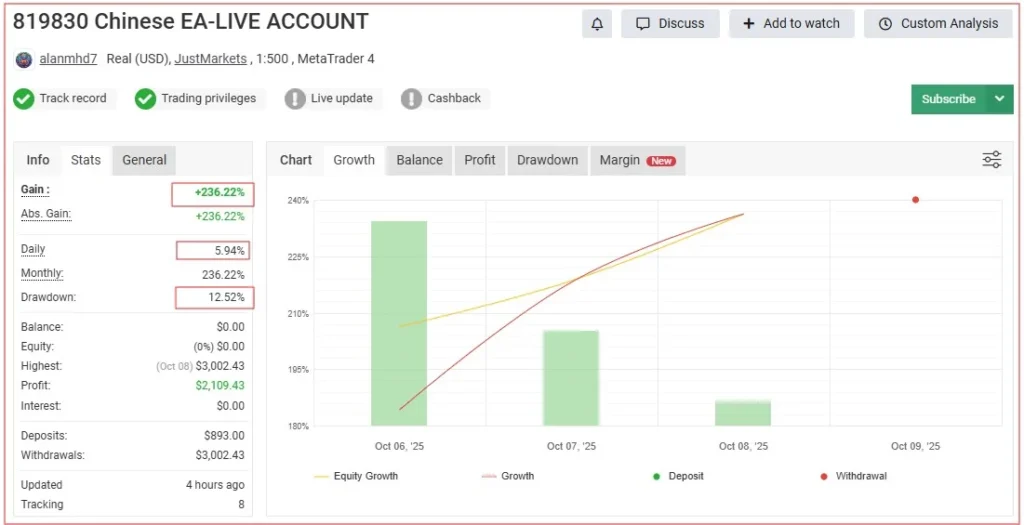The image size is (1024, 525).
Task: Click the Daily label
Action: (x=33, y=249)
